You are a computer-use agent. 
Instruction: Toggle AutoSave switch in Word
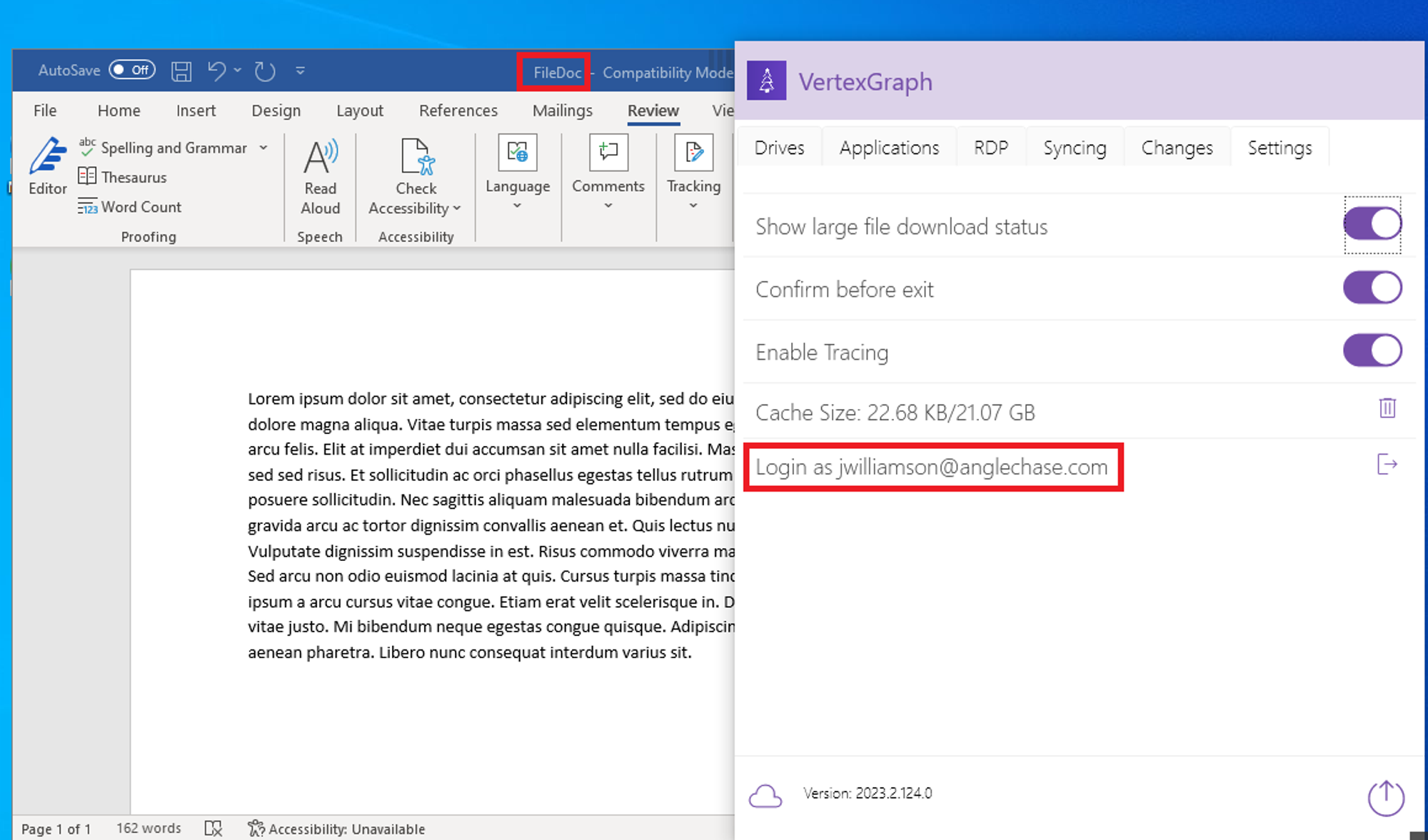[132, 70]
